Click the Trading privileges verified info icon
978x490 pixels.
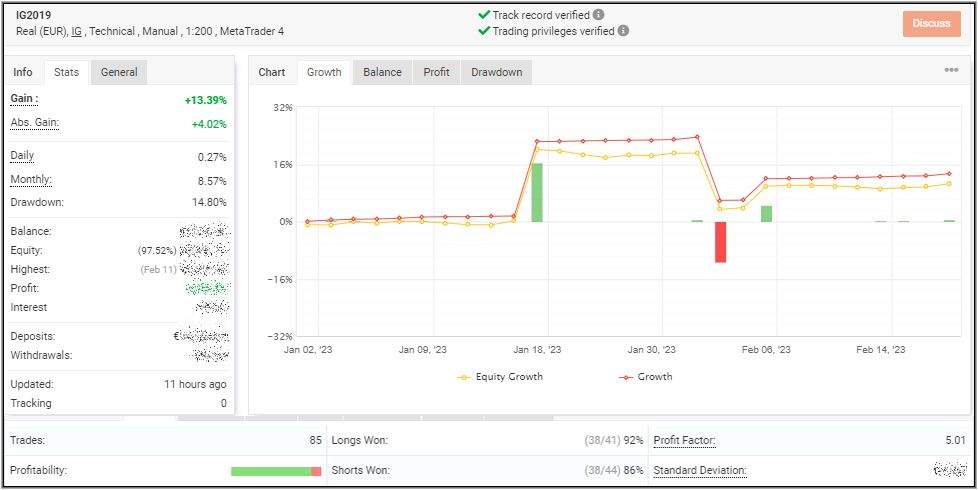click(x=623, y=31)
